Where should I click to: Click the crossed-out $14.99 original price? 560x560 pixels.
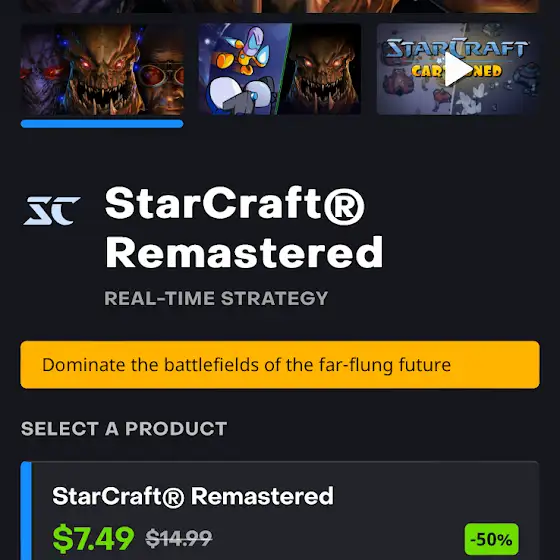coord(179,539)
